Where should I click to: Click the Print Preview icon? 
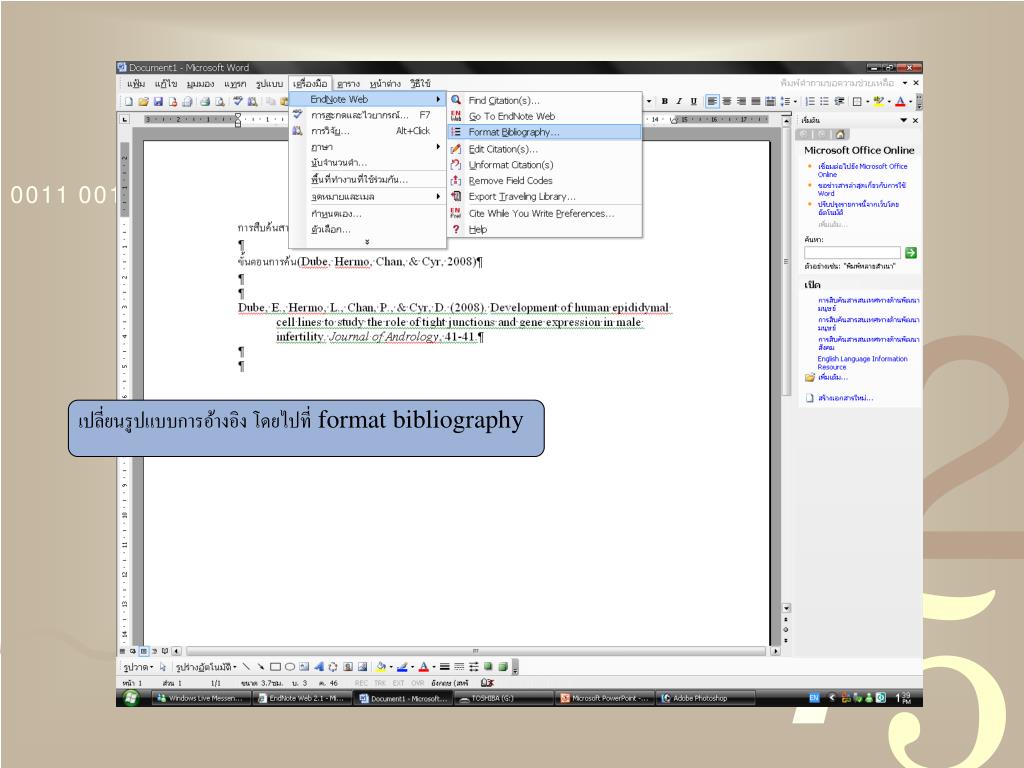tap(219, 101)
